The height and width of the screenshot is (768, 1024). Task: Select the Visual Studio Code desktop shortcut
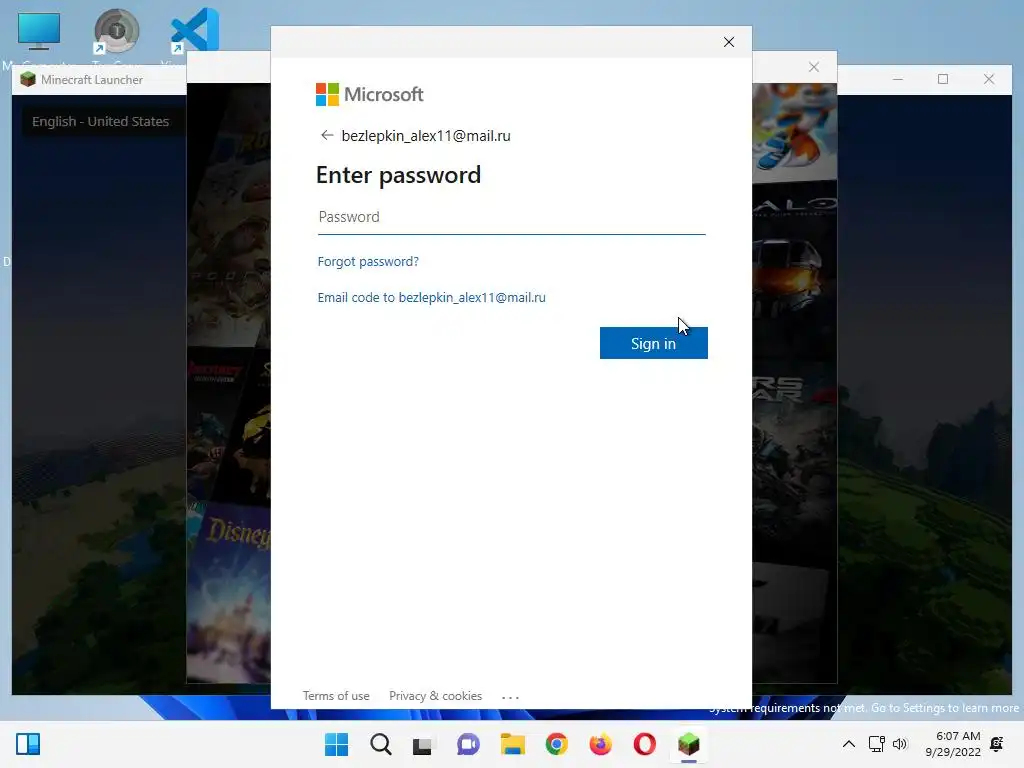[195, 31]
